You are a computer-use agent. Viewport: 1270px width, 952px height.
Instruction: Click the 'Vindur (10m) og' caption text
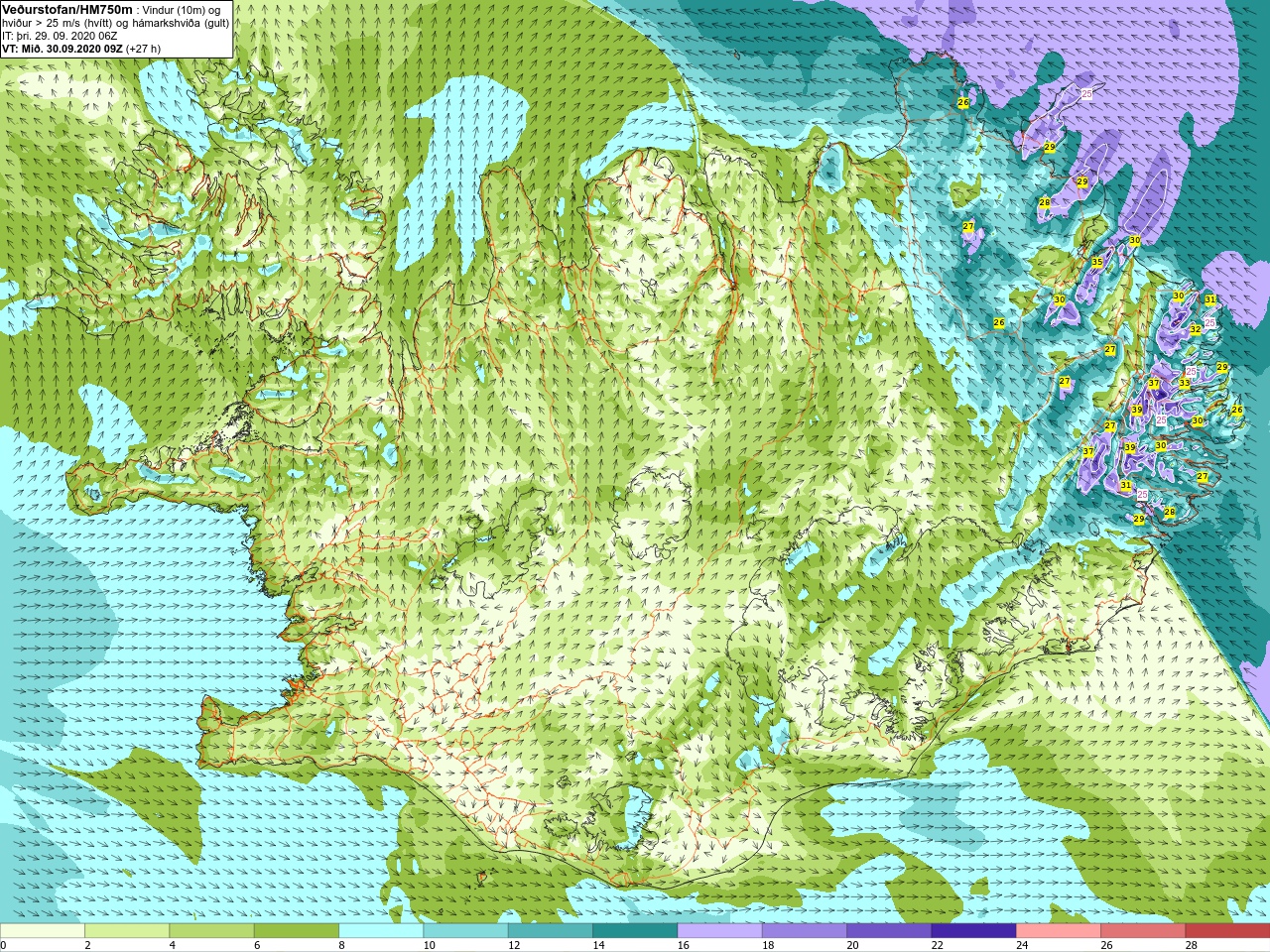[183, 10]
